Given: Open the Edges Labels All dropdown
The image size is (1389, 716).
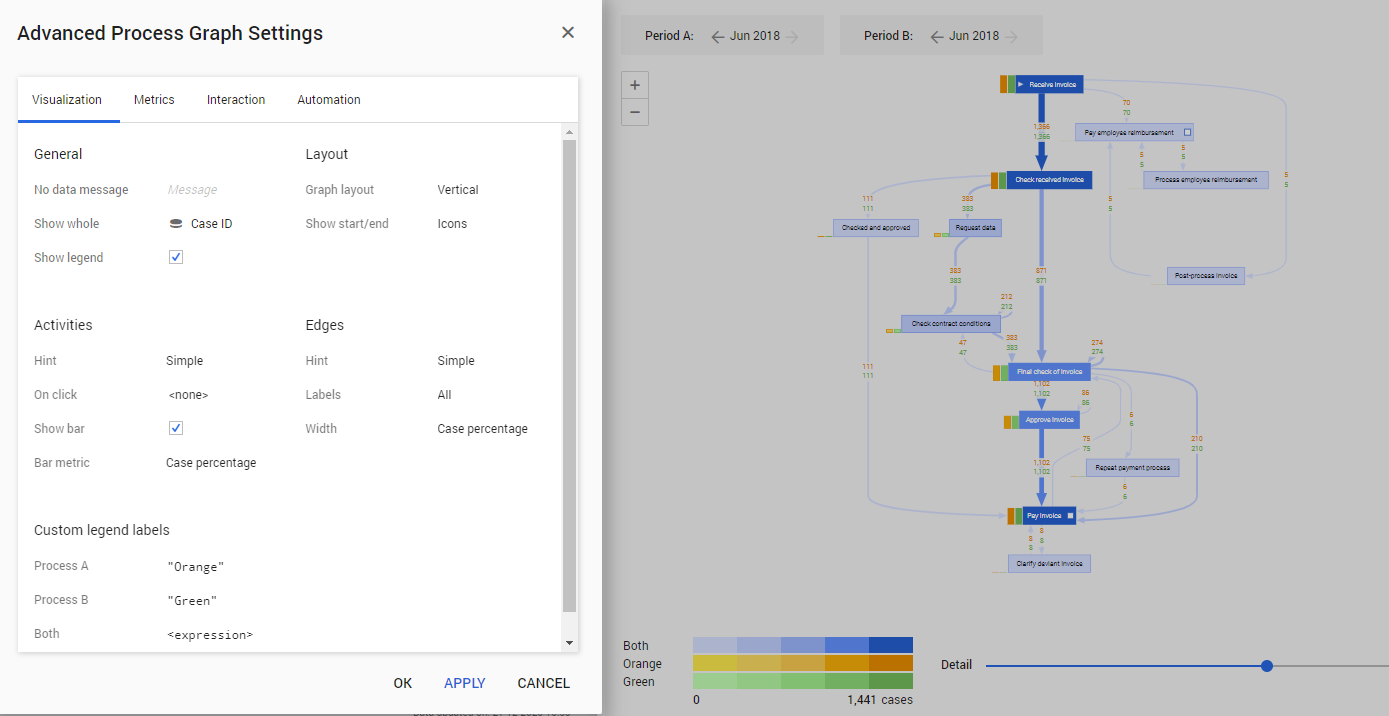Looking at the screenshot, I should 445,395.
